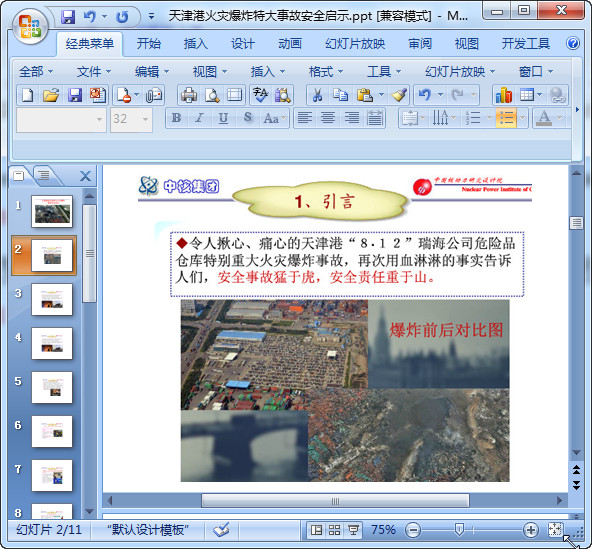Image resolution: width=592 pixels, height=549 pixels.
Task: Toggle Italic formatting
Action: pos(199,118)
